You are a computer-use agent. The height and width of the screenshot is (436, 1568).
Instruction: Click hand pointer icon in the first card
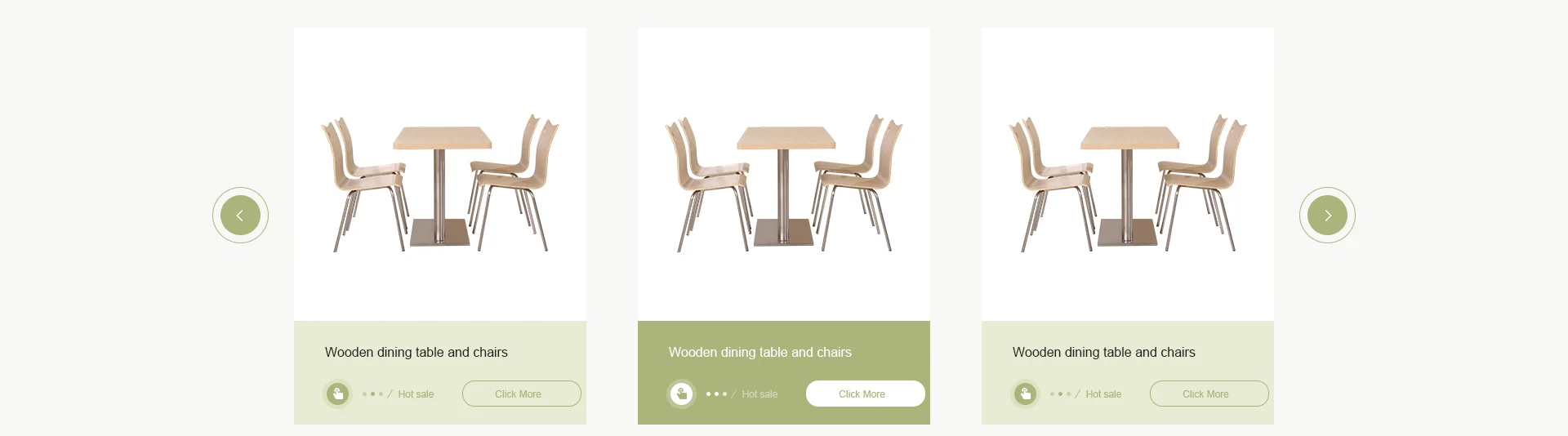tap(337, 394)
